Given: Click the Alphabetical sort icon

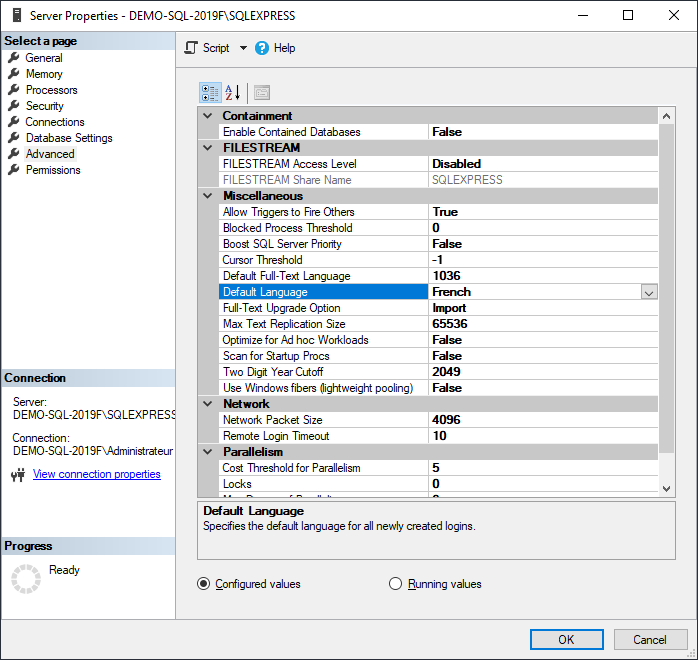Looking at the screenshot, I should tap(233, 93).
